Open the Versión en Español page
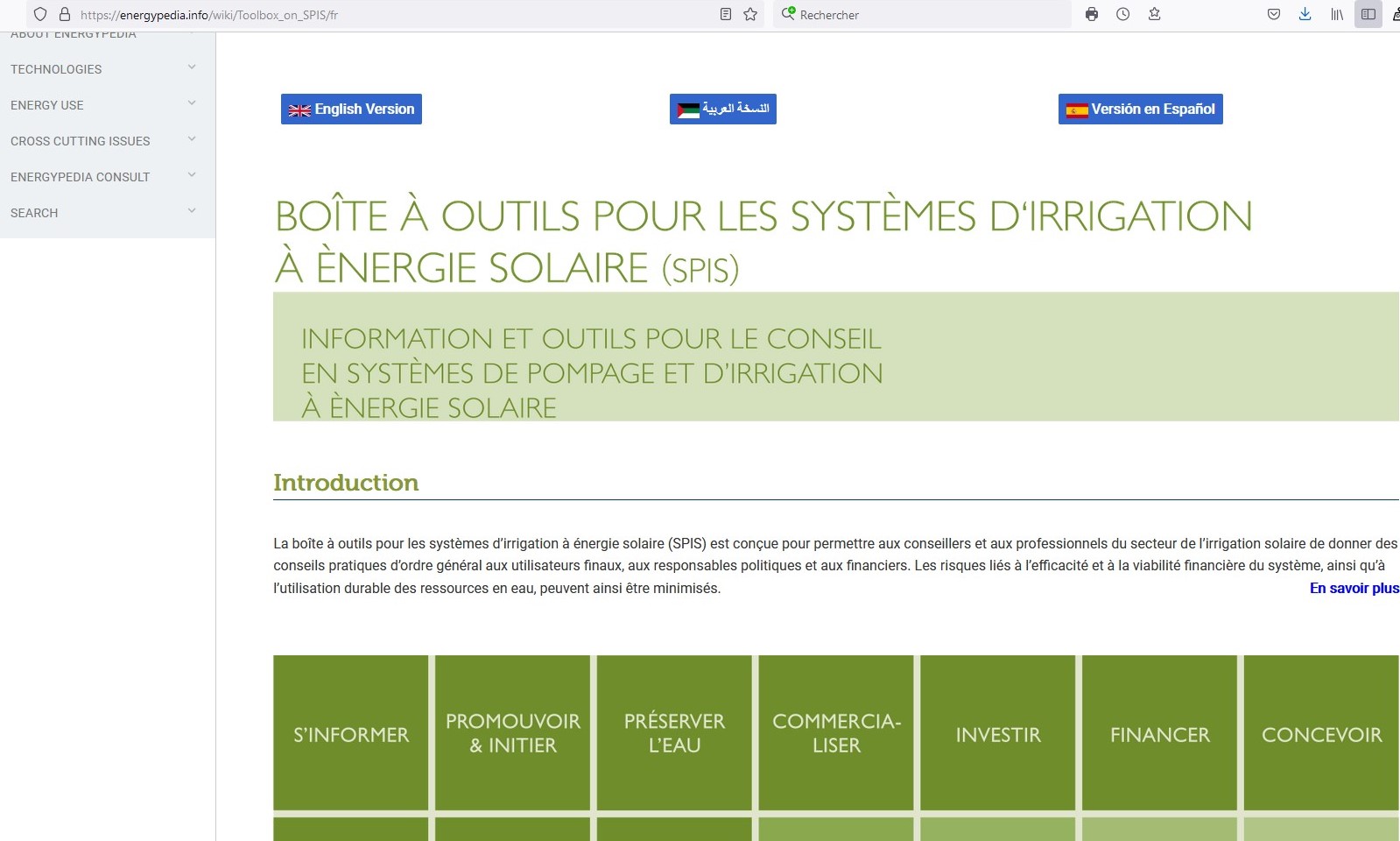 tap(1140, 109)
